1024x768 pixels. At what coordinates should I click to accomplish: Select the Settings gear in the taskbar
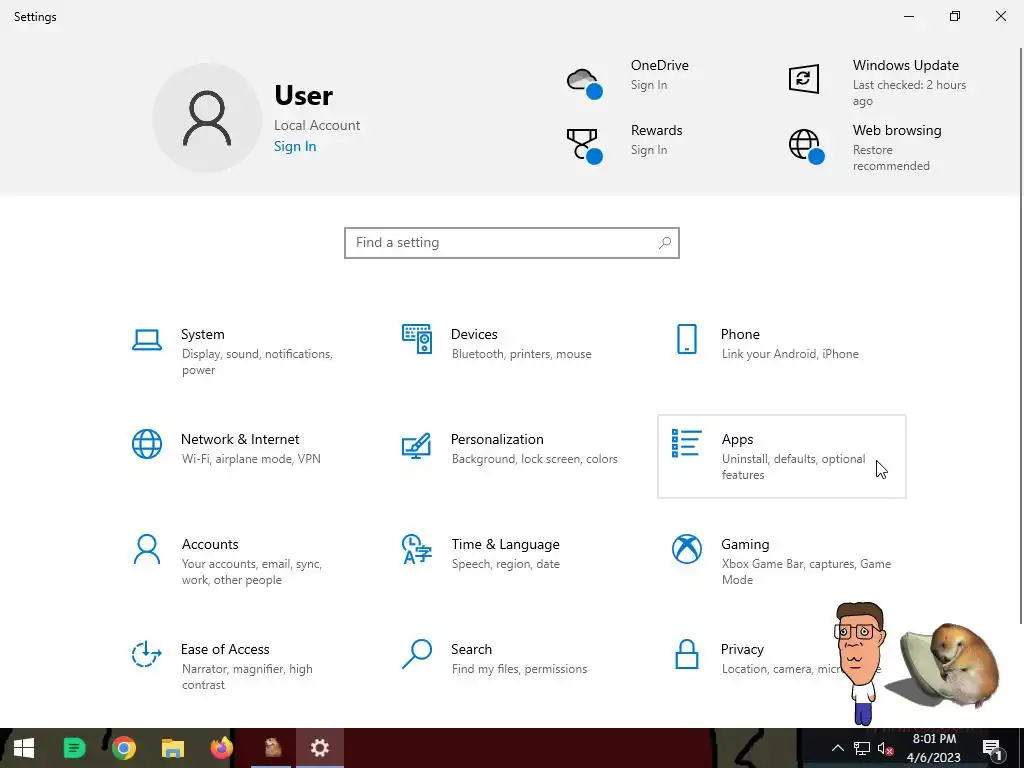coord(319,748)
